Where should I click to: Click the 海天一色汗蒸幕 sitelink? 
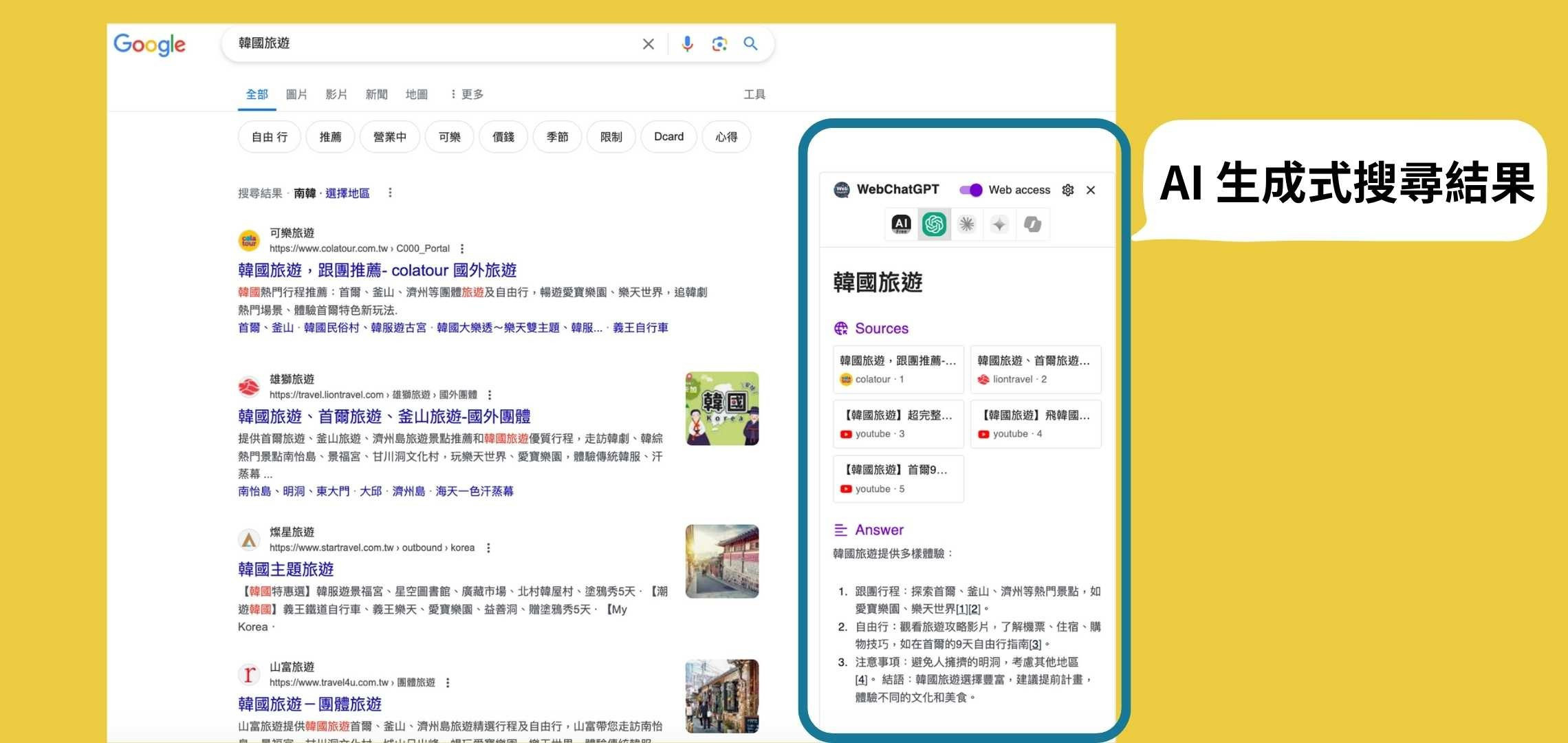click(475, 491)
